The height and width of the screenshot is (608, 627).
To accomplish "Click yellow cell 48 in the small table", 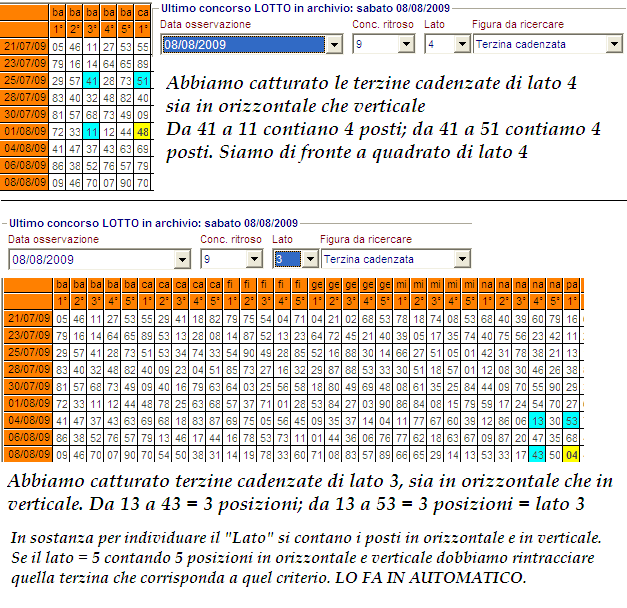I will pos(143,132).
